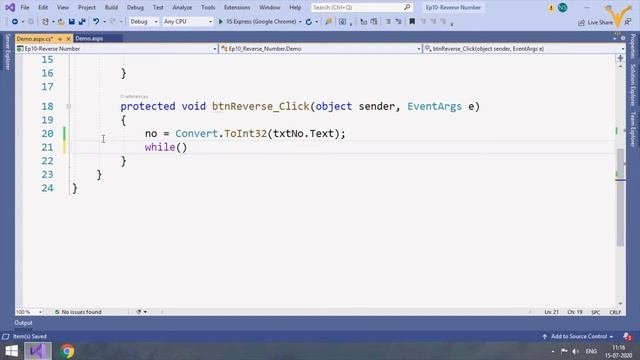Open the View menu
This screenshot has height=360, width=640.
coord(62,7)
